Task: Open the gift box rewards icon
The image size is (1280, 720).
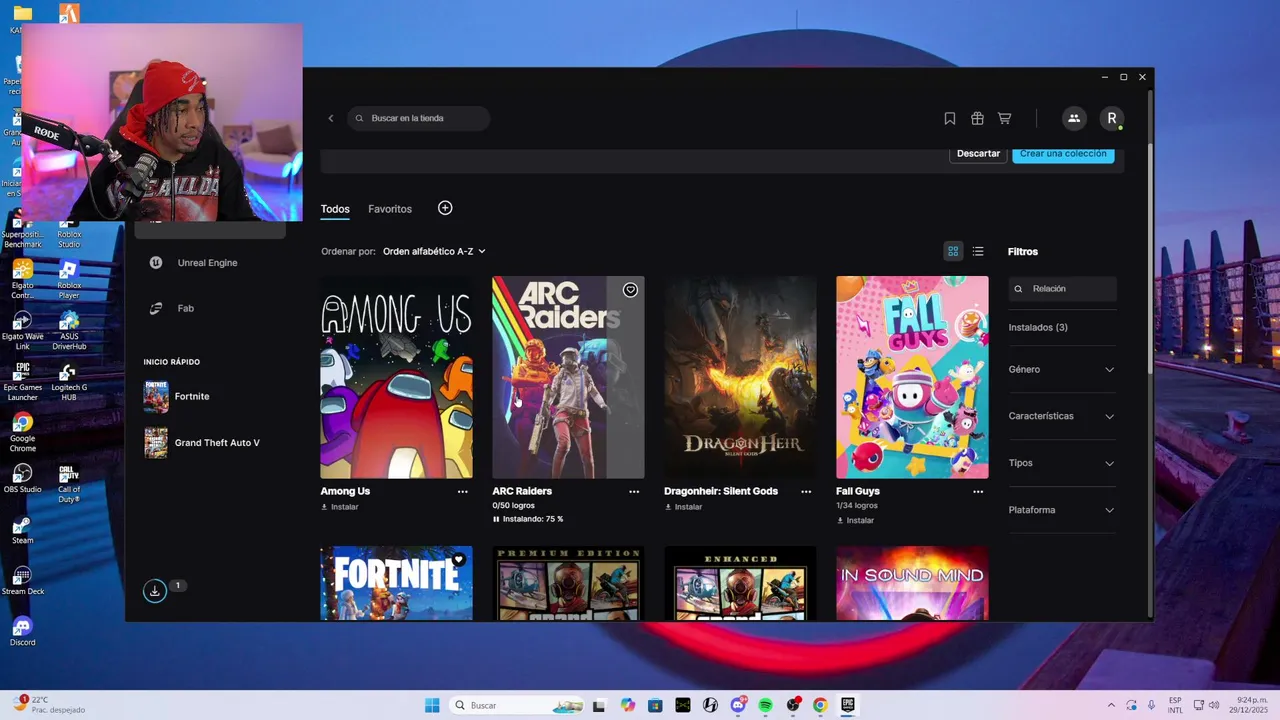Action: coord(977,118)
